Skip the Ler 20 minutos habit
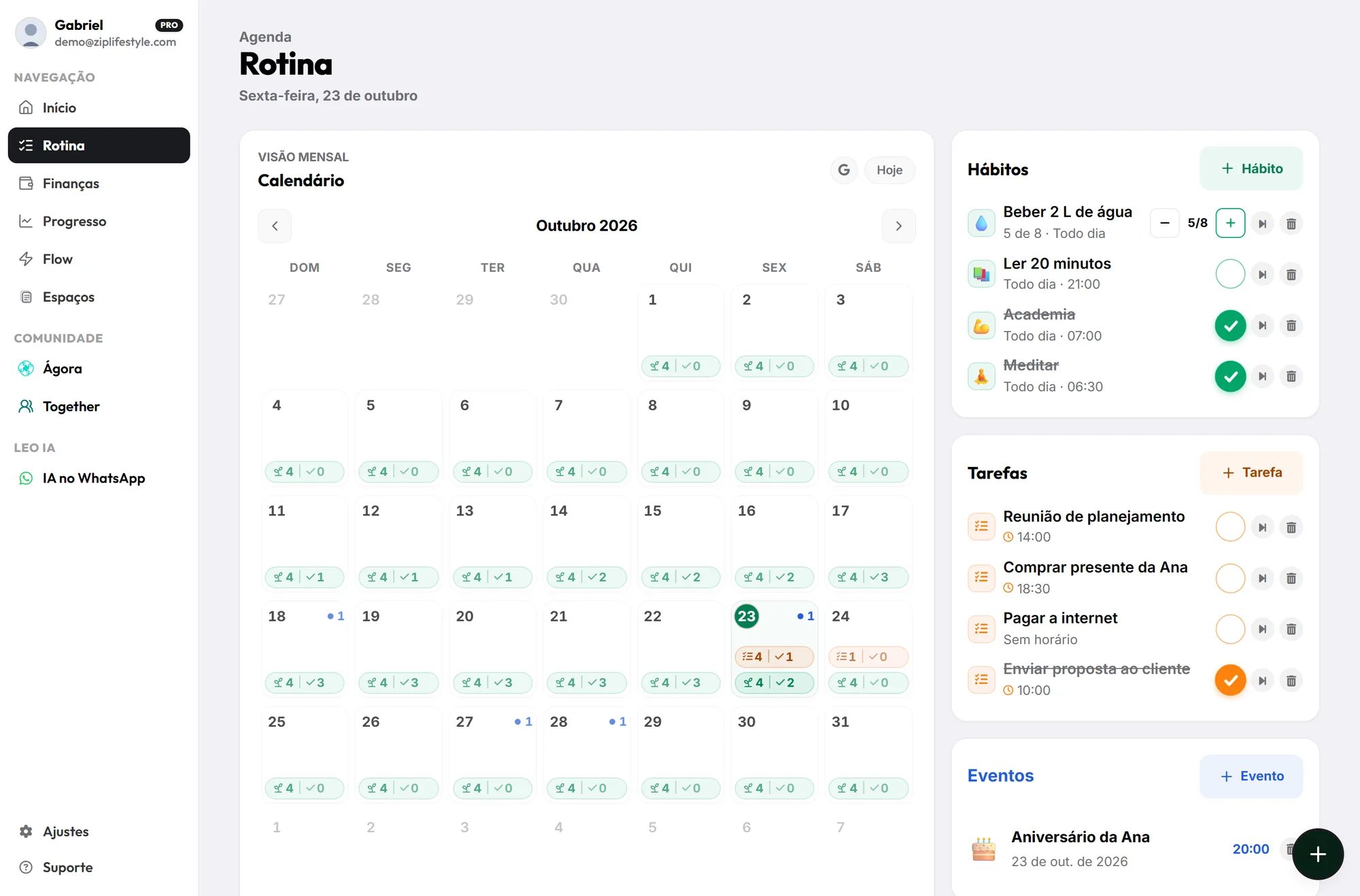 1262,275
